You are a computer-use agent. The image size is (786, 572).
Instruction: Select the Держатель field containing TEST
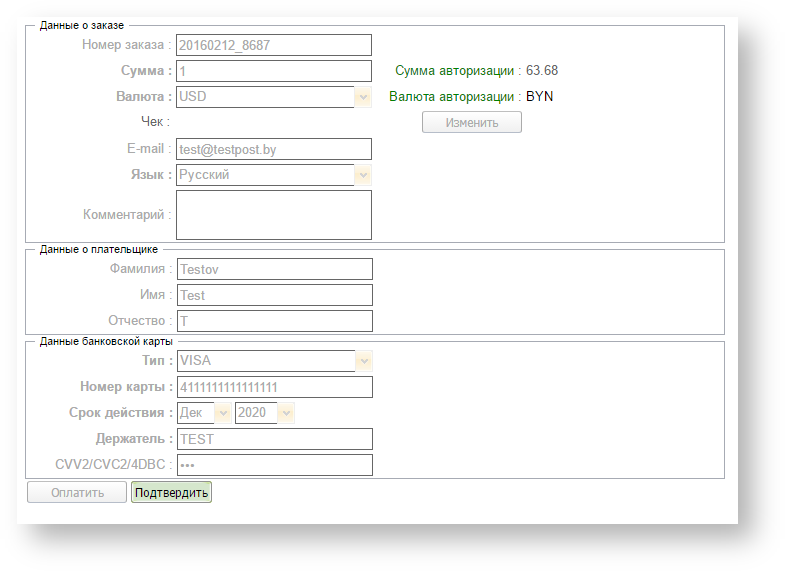(273, 439)
